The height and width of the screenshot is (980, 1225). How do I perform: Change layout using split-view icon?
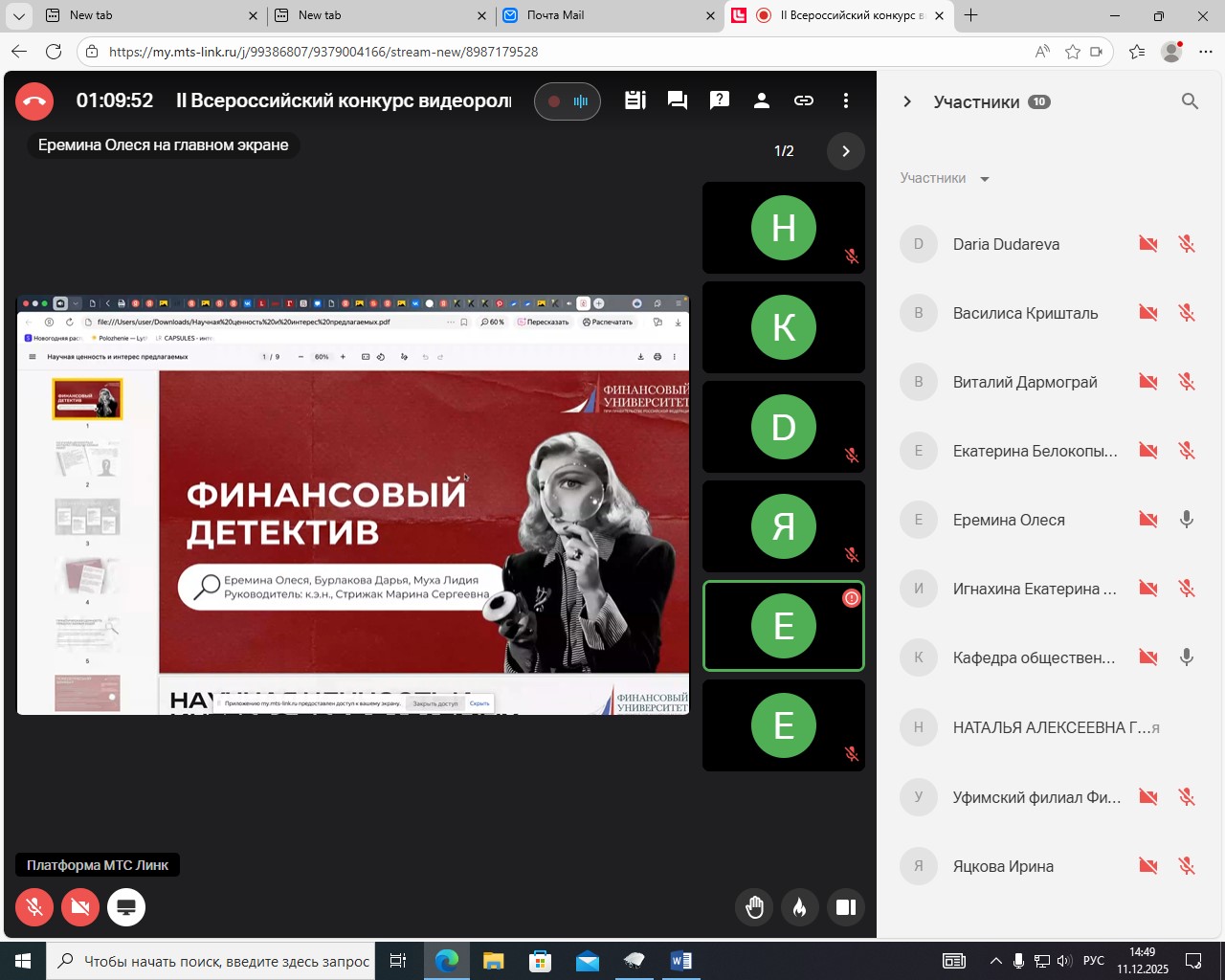click(x=846, y=907)
